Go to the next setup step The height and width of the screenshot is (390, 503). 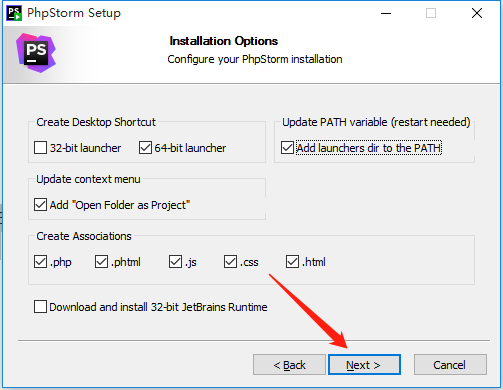click(x=364, y=365)
